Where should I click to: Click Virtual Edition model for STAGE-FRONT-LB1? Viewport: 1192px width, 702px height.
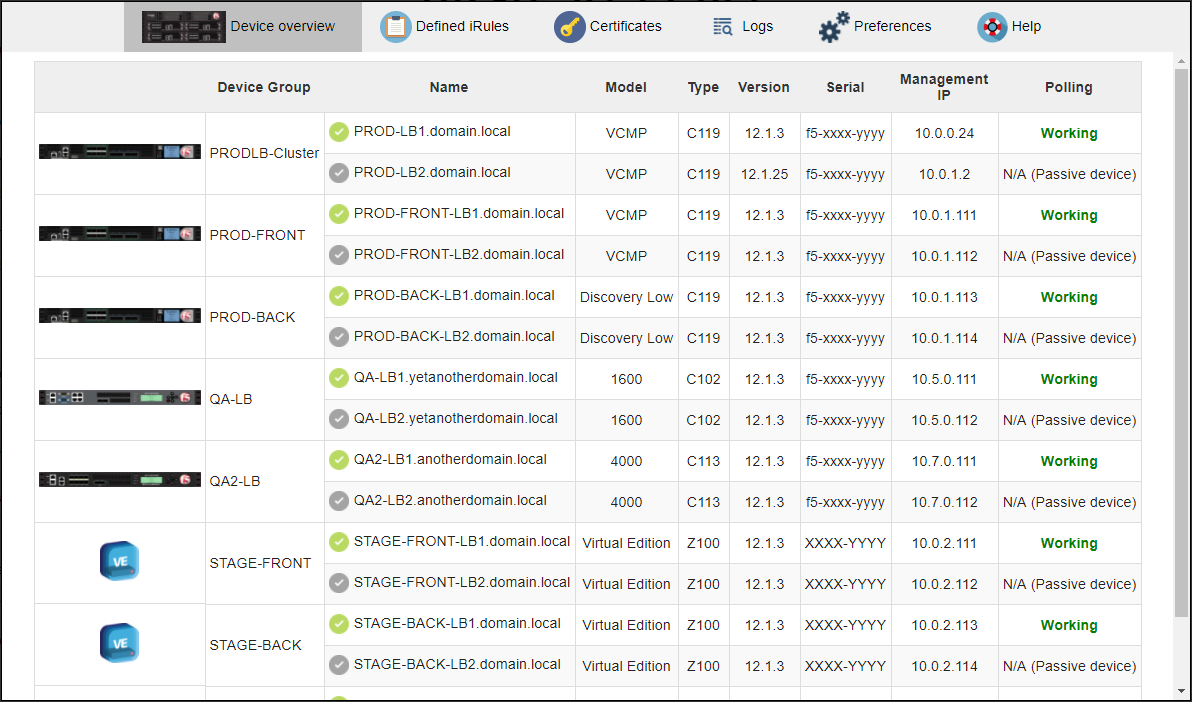click(626, 543)
